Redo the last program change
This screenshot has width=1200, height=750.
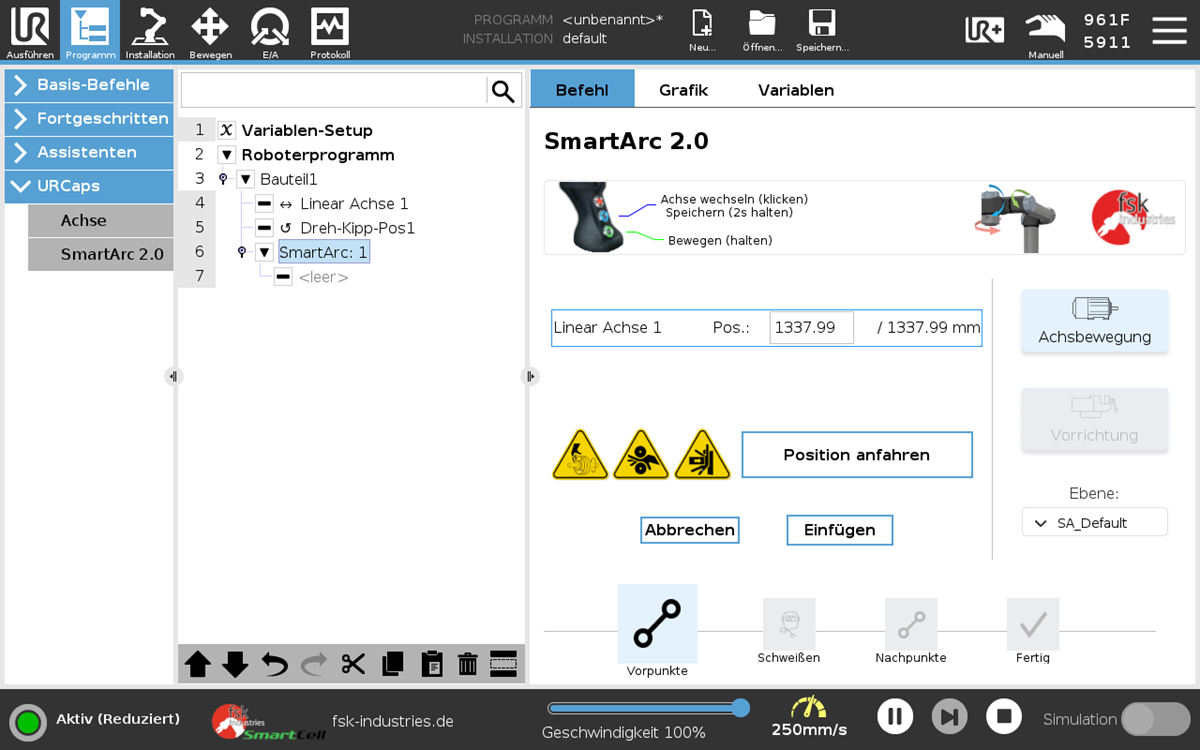coord(313,664)
